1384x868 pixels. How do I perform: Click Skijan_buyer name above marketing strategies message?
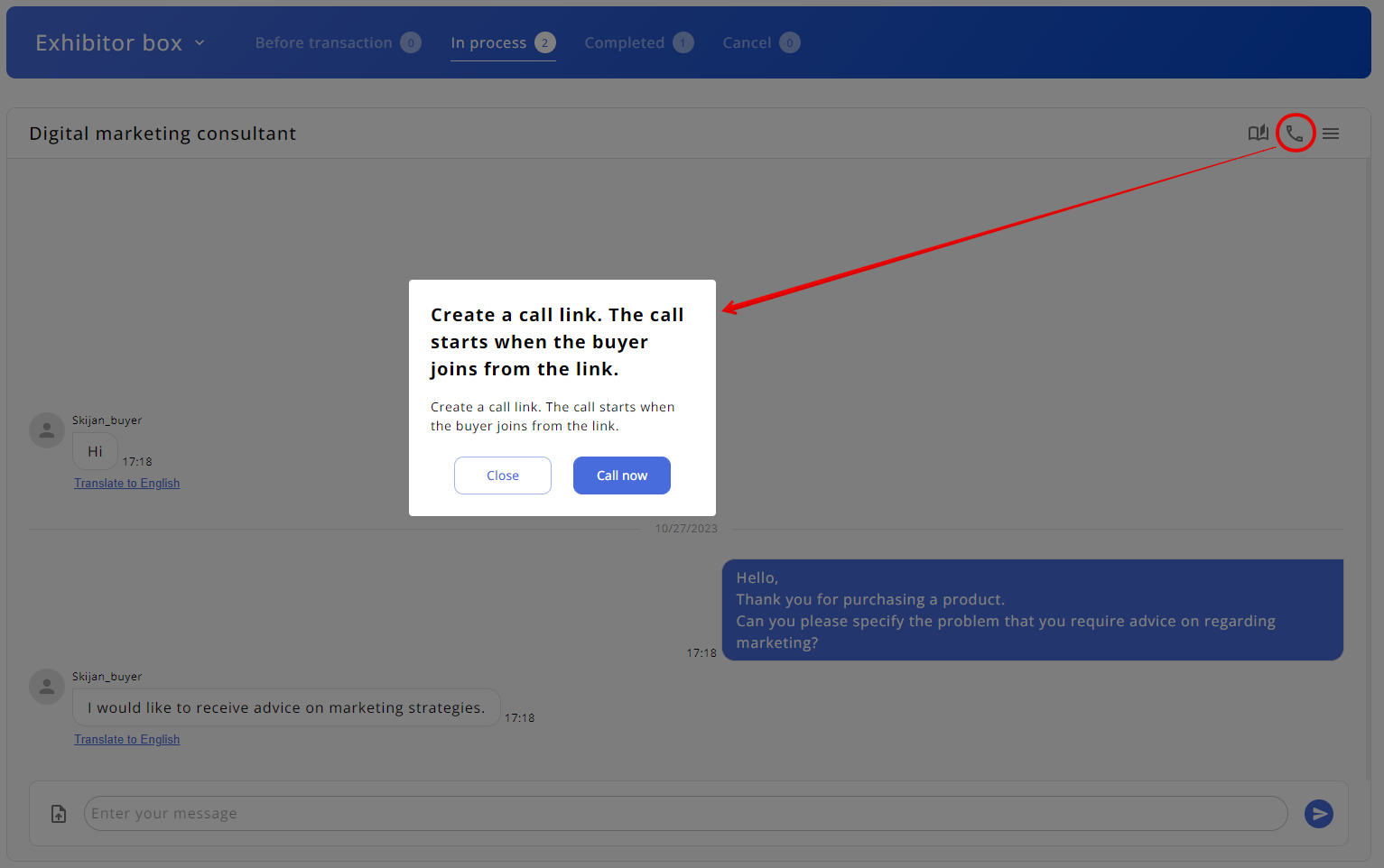coord(107,677)
